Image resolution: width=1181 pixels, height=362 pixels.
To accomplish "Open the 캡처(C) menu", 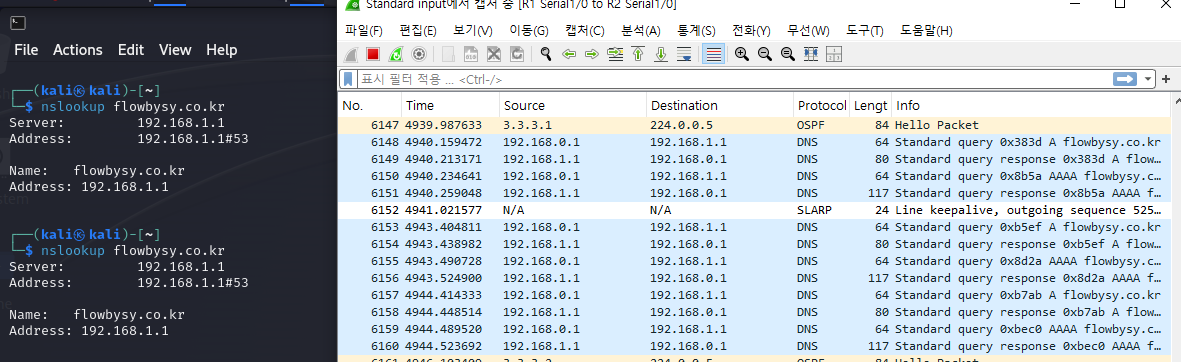I will point(584,31).
